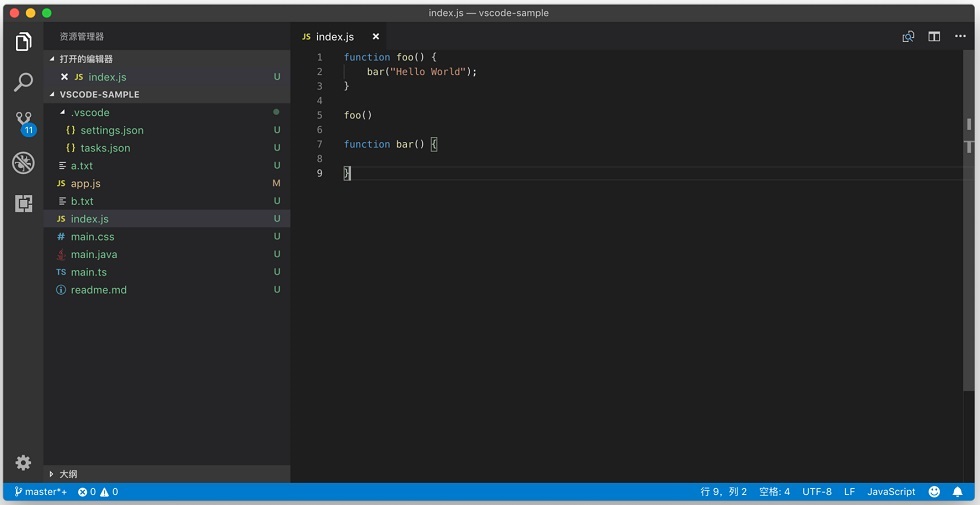Collapse the .vscode folder
Screen dimensions: 980x505
click(167, 112)
